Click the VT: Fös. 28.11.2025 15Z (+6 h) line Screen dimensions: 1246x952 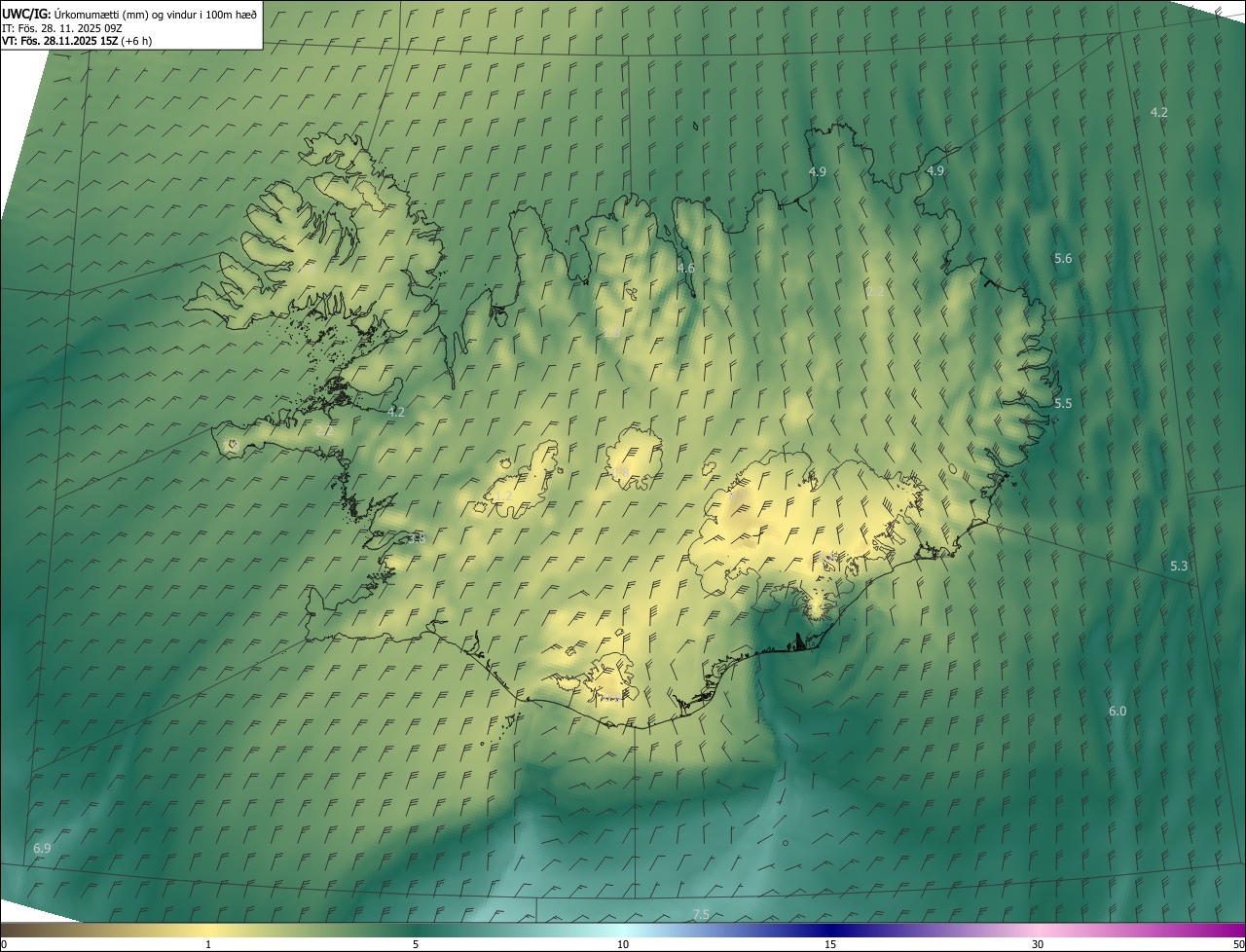point(77,41)
